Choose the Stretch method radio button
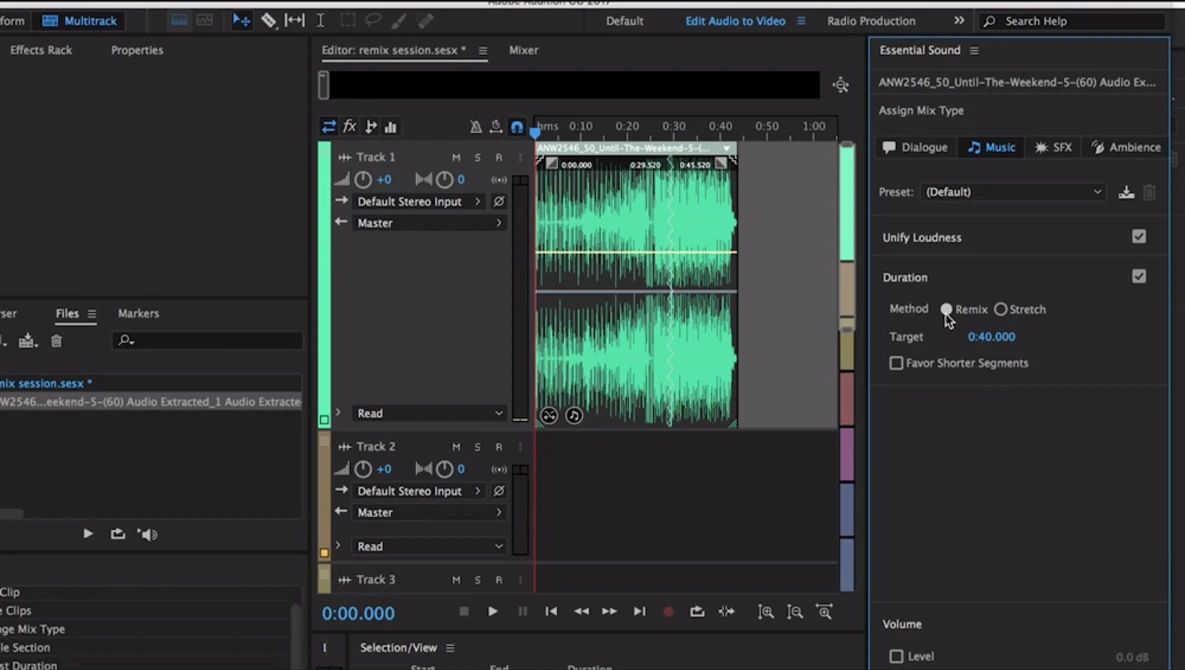Viewport: 1185px width, 670px height. pos(1001,309)
